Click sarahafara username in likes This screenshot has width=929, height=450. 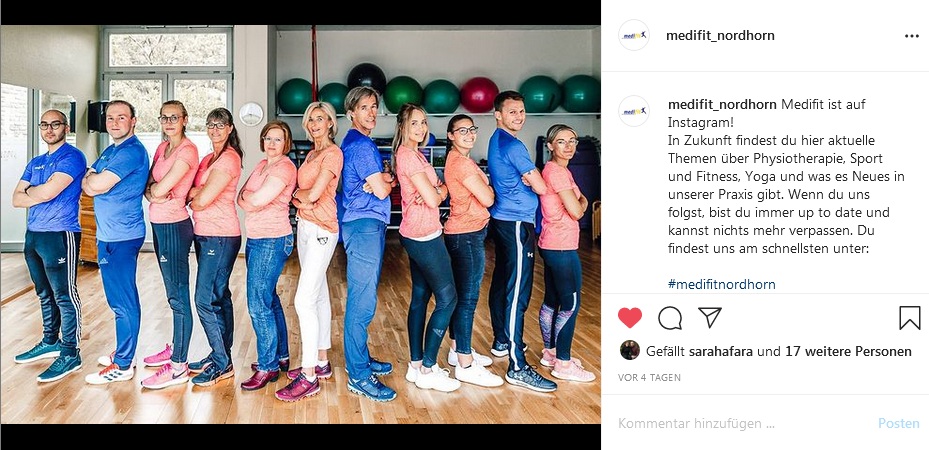pos(721,352)
